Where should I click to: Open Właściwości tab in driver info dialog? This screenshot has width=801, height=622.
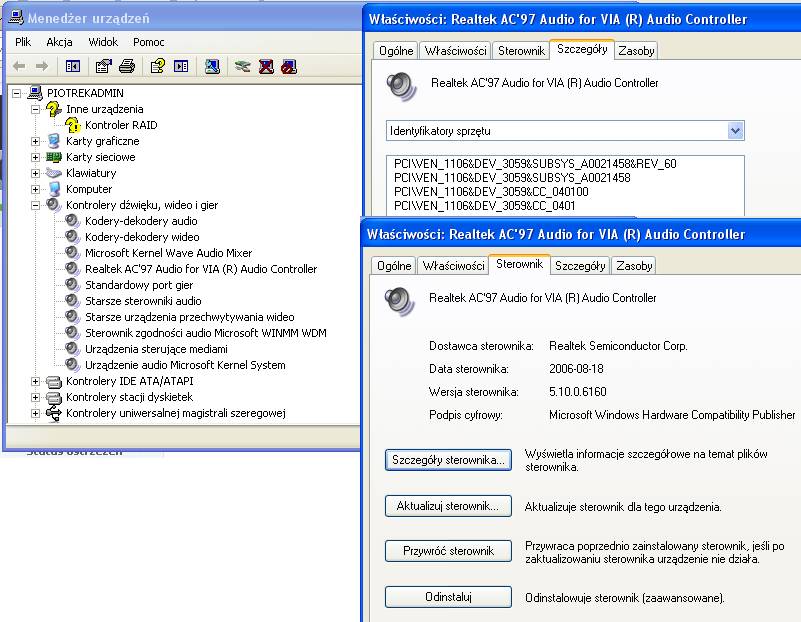tap(454, 266)
